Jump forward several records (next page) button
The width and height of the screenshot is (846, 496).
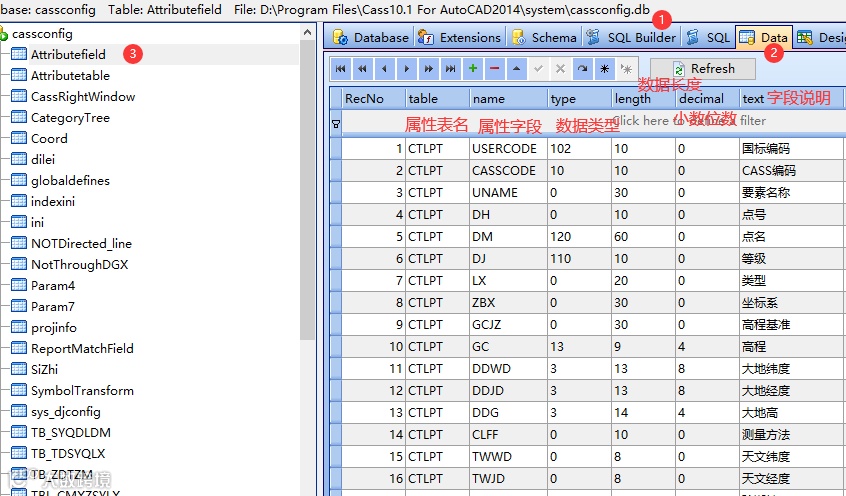click(x=428, y=69)
